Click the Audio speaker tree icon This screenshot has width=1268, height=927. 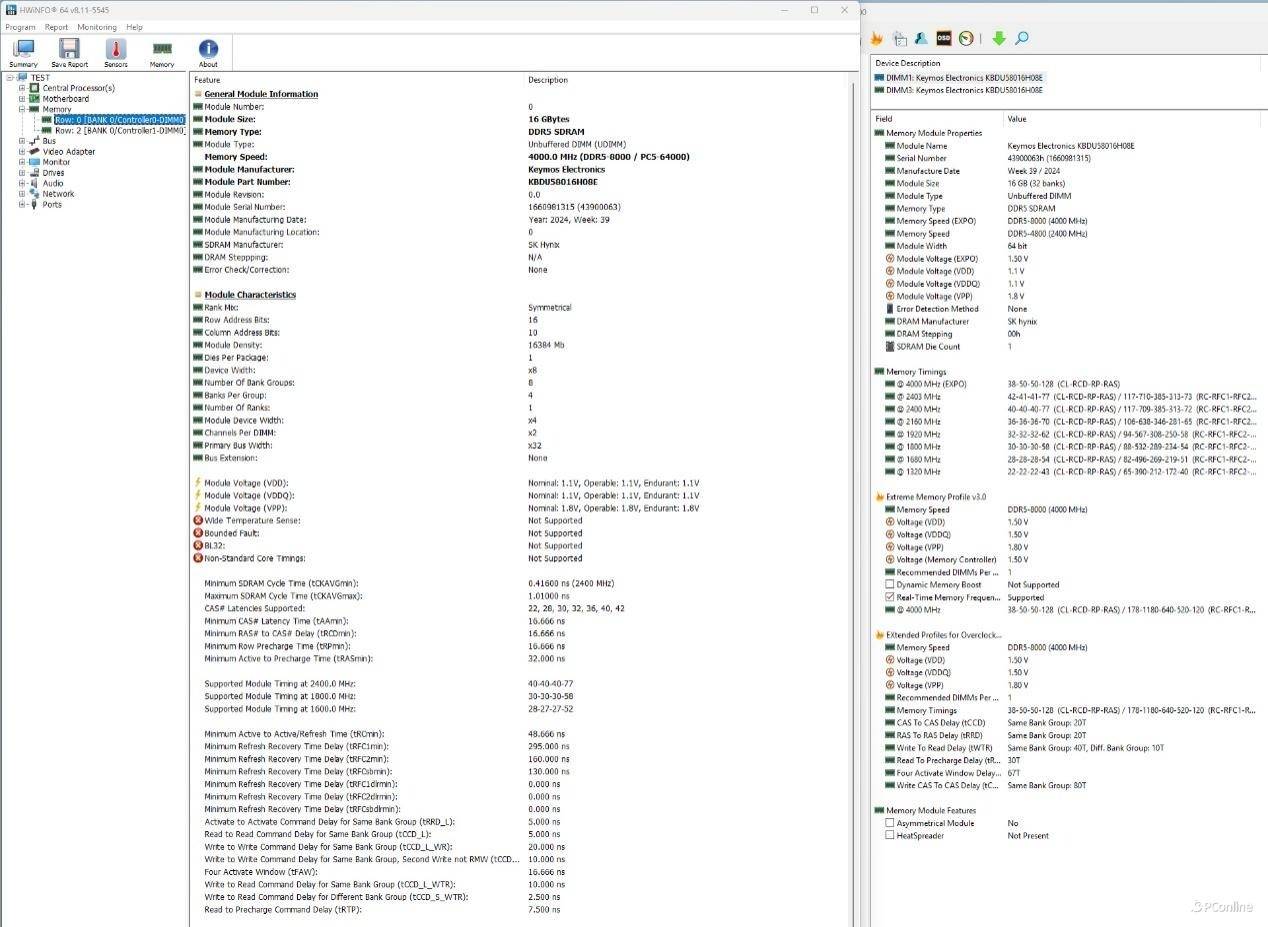(x=34, y=183)
